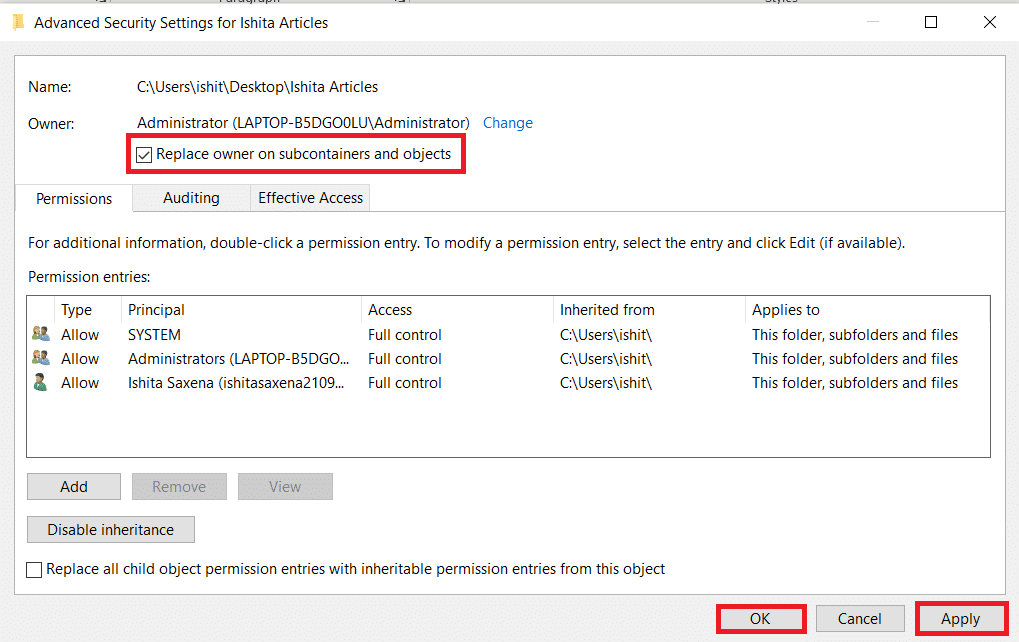Viewport: 1019px width, 642px height.
Task: Click Full control in the SYSTEM row
Action: [405, 335]
